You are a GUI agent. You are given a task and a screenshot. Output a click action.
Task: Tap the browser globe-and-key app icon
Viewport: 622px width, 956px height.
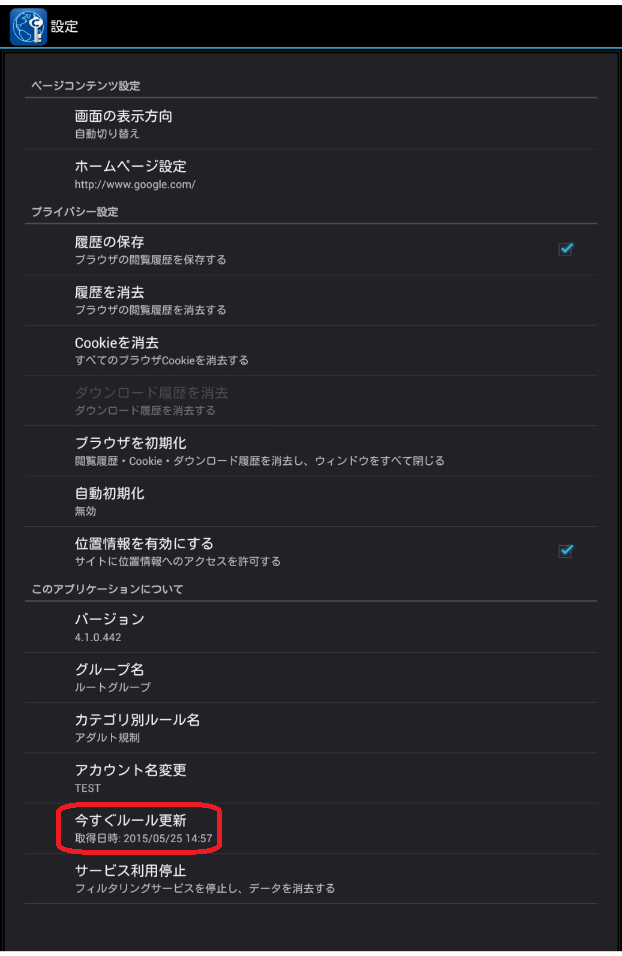point(28,27)
